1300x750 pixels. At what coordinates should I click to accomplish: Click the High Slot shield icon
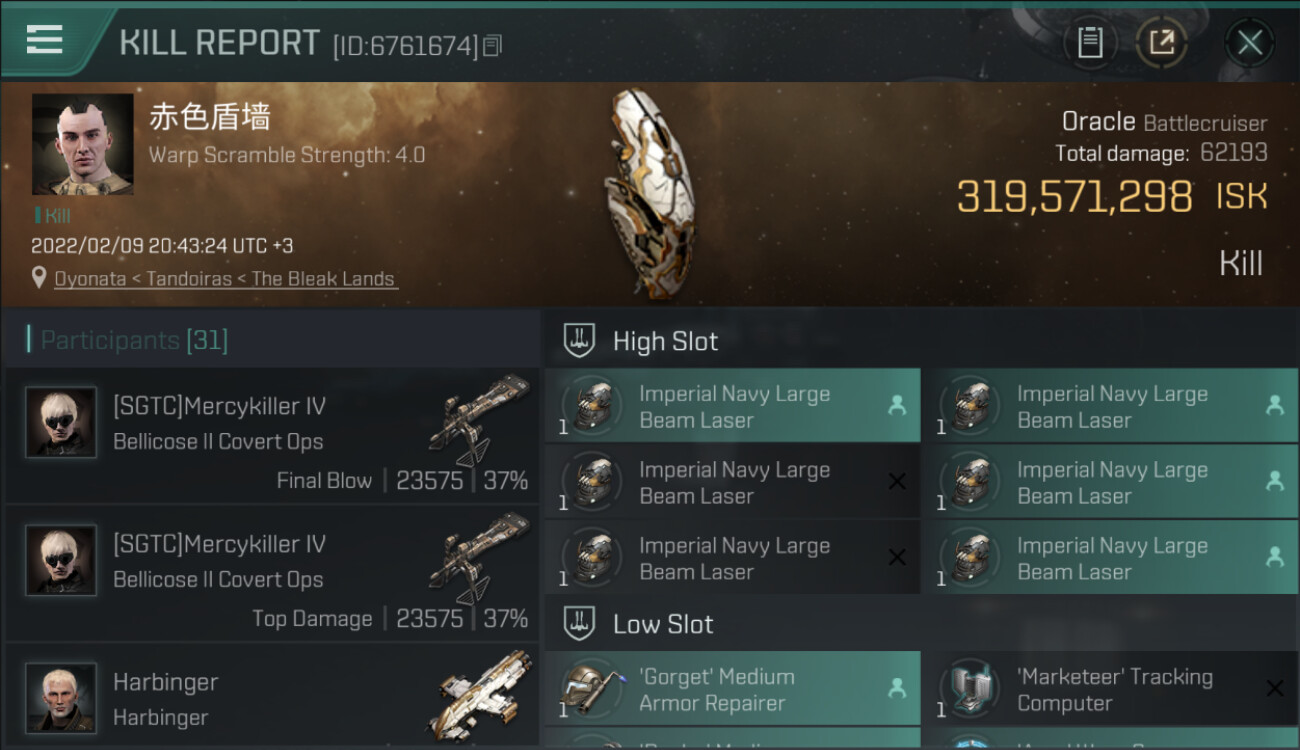pyautogui.click(x=580, y=340)
